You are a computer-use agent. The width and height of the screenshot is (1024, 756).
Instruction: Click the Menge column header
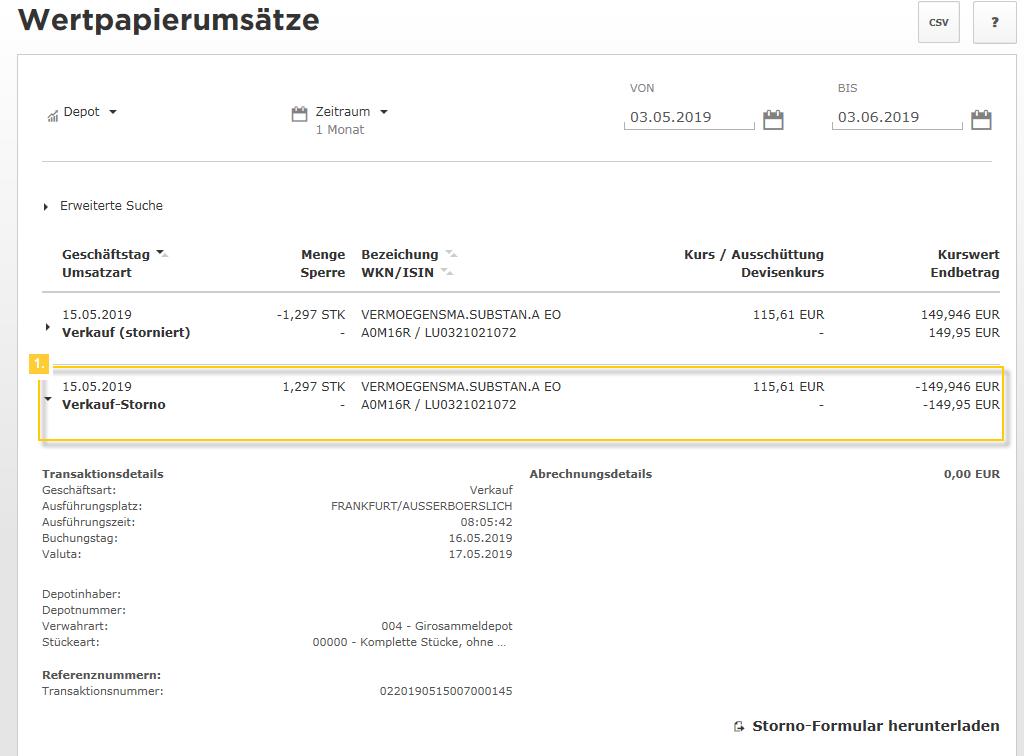pyautogui.click(x=323, y=255)
